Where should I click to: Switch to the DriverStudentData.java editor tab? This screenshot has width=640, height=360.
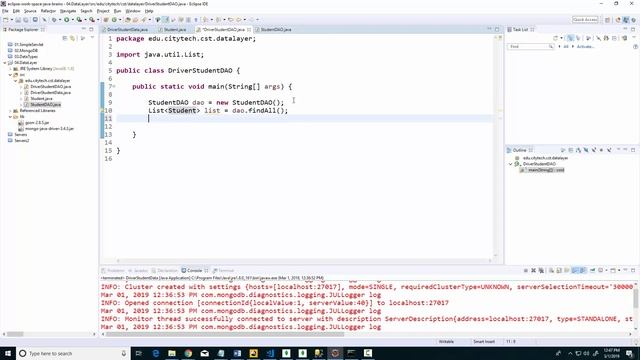pos(127,29)
